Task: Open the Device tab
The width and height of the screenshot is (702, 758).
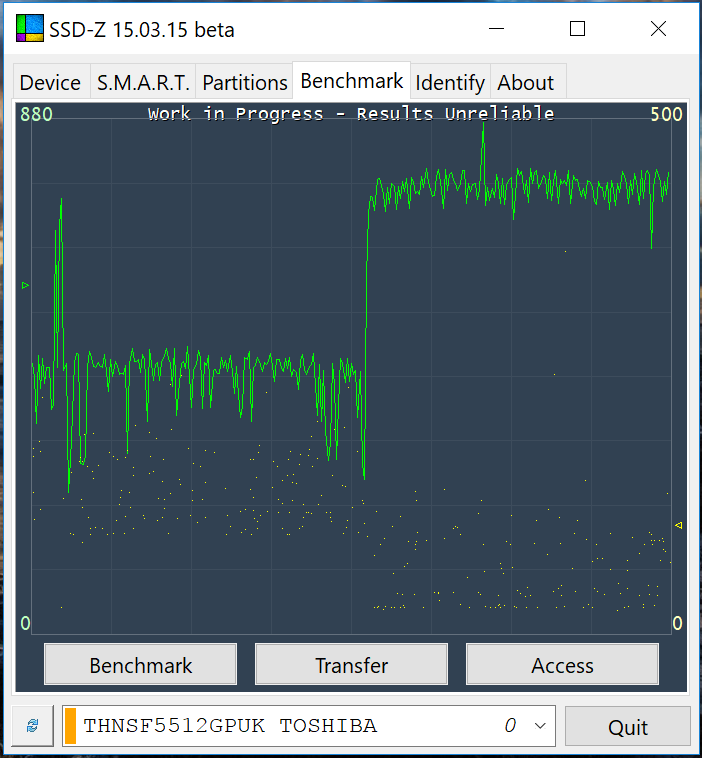Action: tap(51, 82)
